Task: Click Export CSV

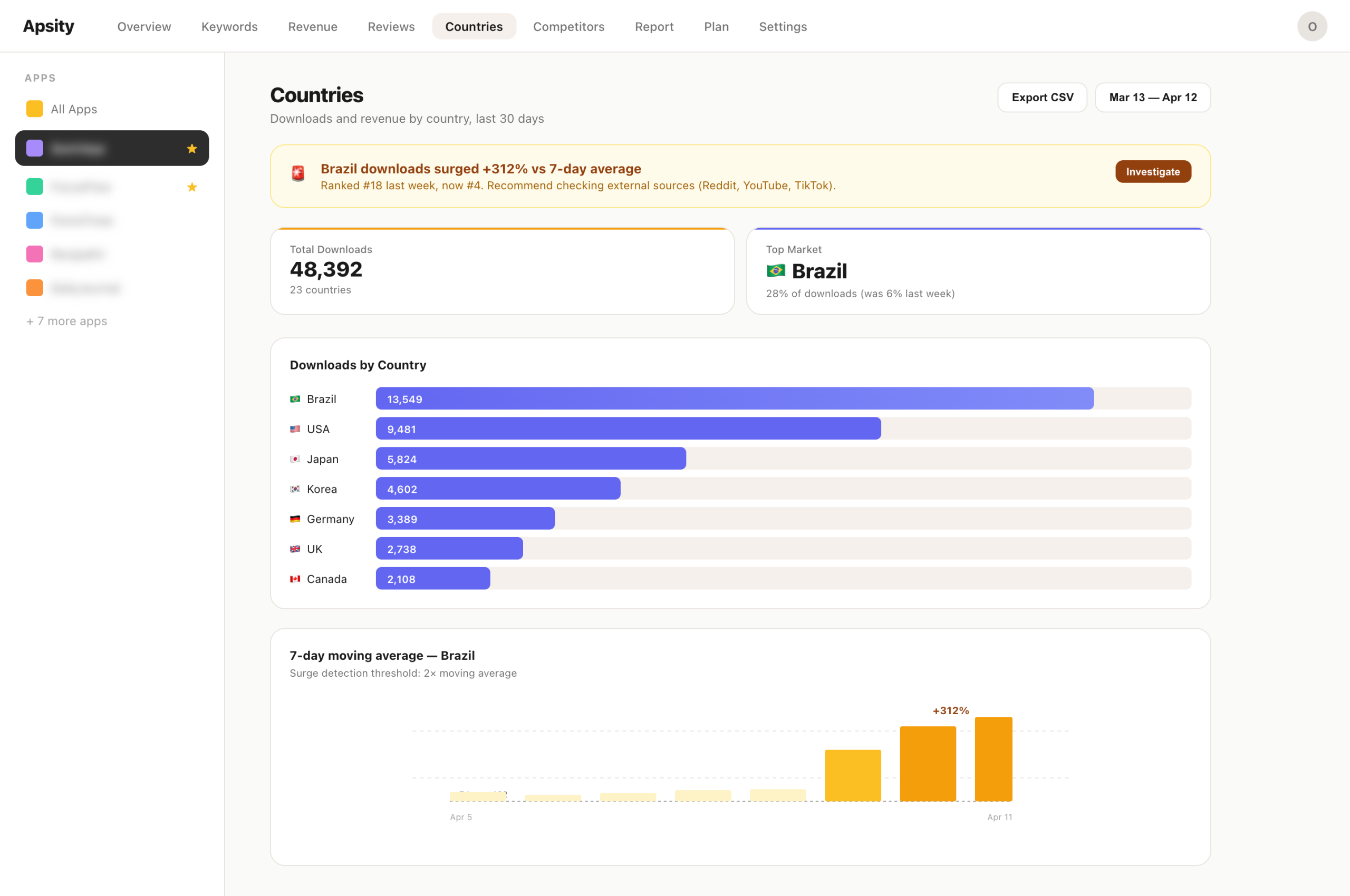Action: [1042, 98]
